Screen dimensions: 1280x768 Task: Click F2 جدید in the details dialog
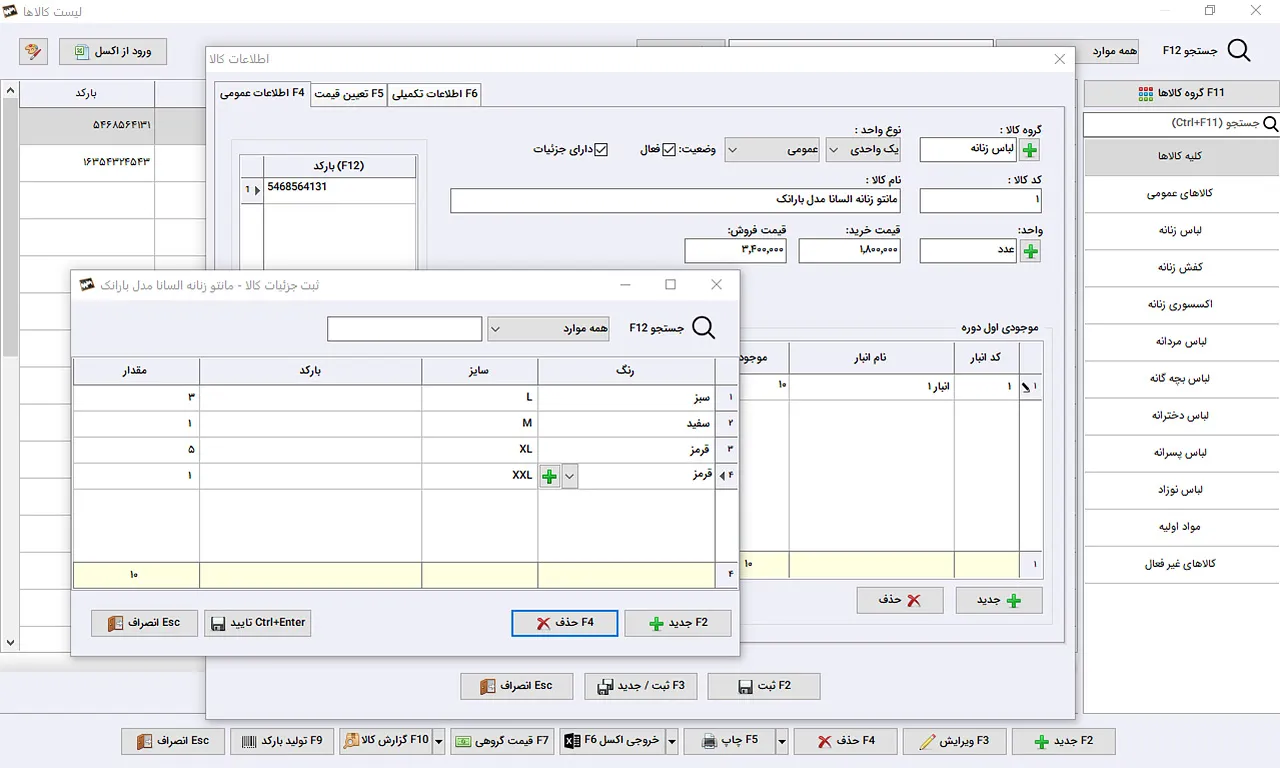pyautogui.click(x=678, y=623)
